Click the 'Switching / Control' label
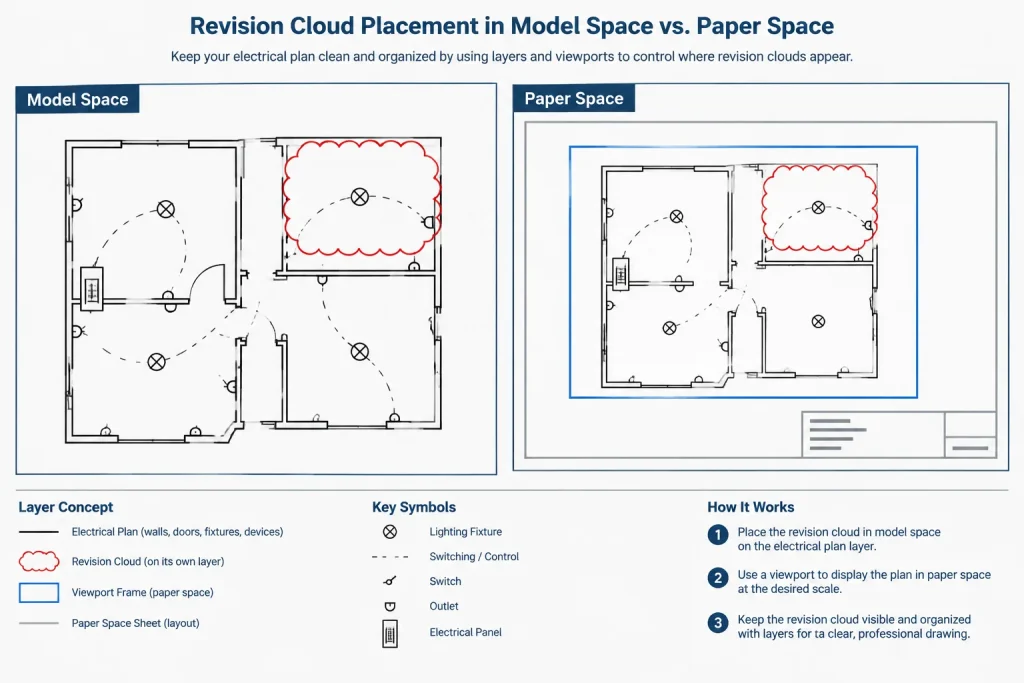 [x=474, y=557]
